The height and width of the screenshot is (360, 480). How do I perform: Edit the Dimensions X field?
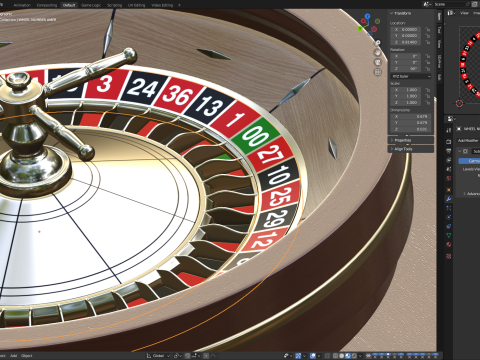(x=411, y=117)
